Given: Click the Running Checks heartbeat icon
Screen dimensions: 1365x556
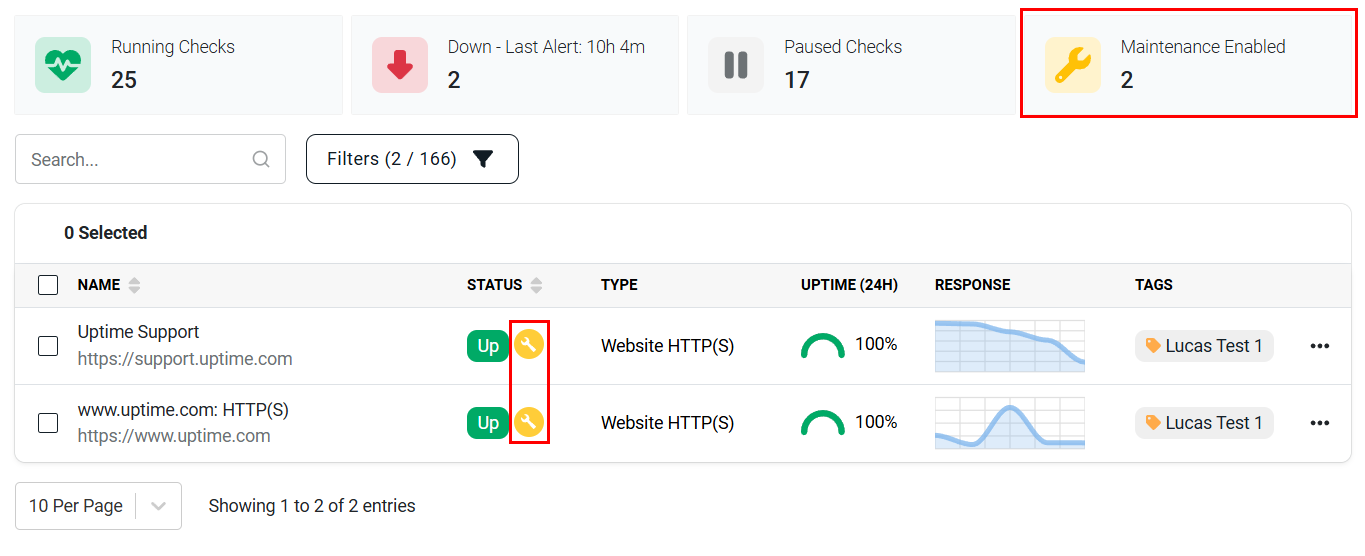Looking at the screenshot, I should click(63, 65).
